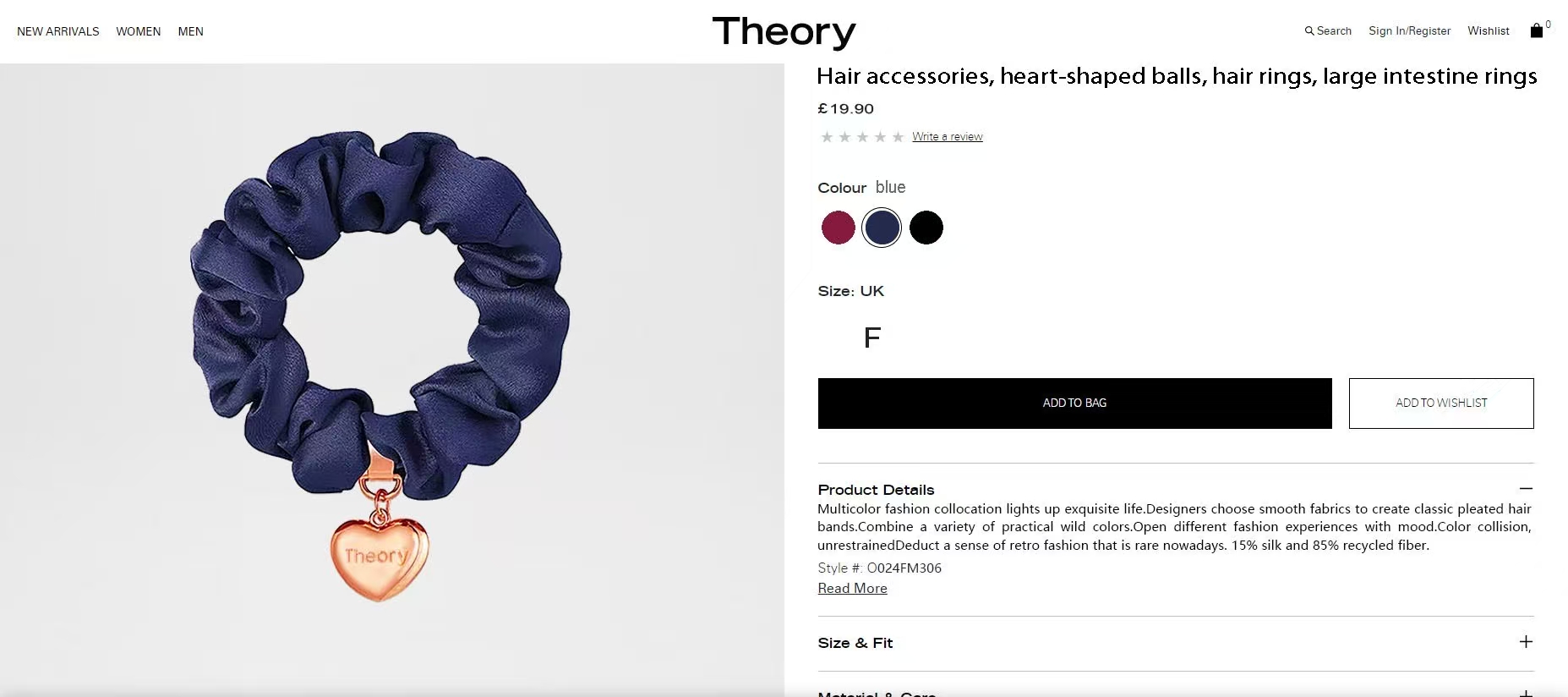
Task: Expand the Size & Fit section
Action: tap(1526, 642)
